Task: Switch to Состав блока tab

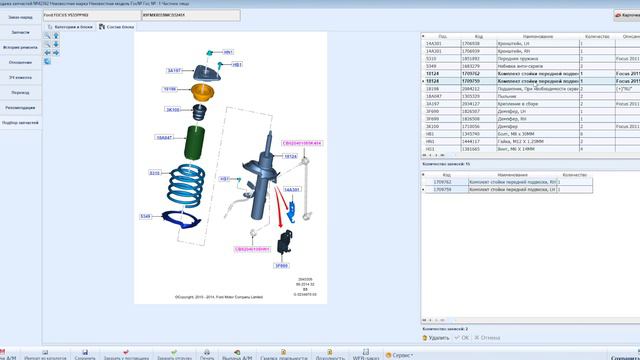Action: pyautogui.click(x=116, y=27)
